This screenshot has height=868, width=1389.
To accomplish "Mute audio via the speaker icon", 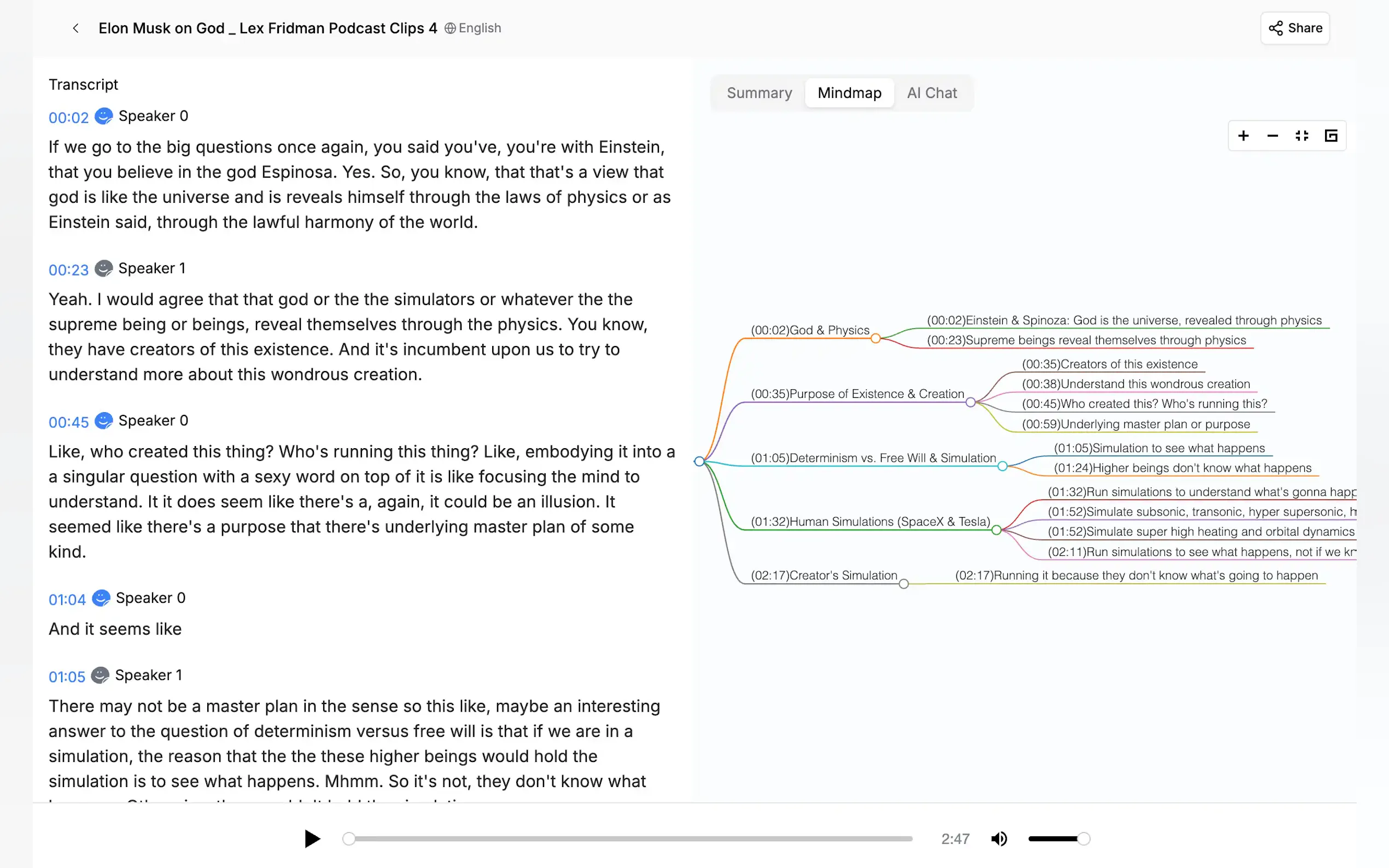I will (x=999, y=838).
